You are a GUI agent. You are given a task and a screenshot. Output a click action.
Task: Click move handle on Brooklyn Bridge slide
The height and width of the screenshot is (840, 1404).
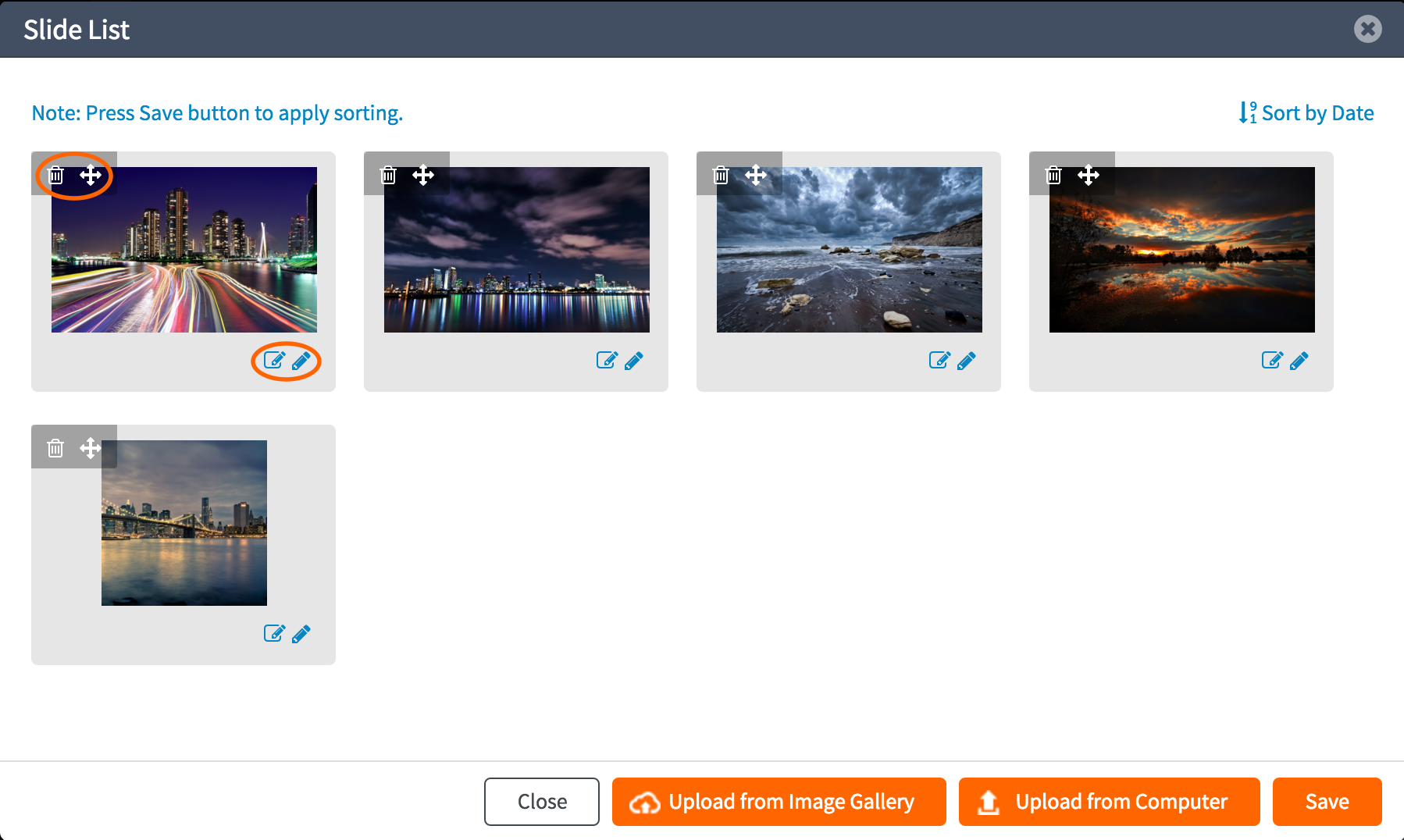tap(91, 448)
